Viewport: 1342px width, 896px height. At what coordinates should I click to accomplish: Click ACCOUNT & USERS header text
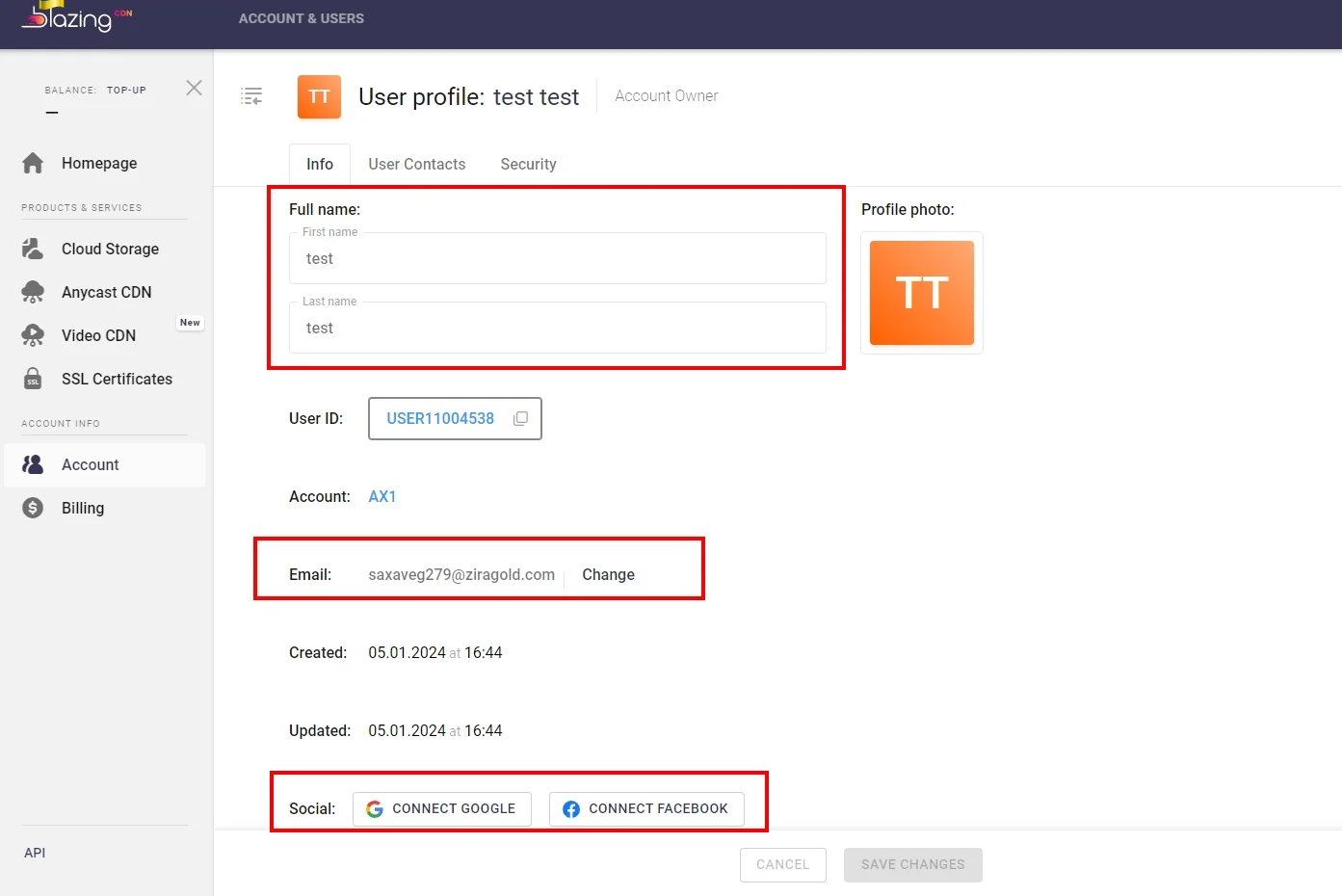[302, 18]
